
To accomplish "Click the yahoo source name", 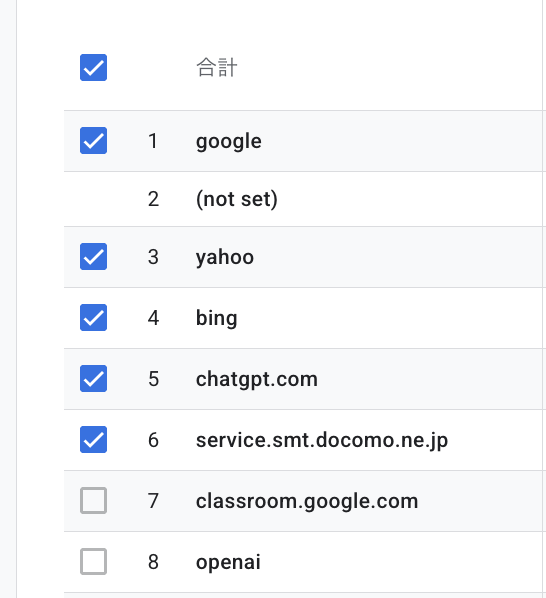I will pos(225,257).
